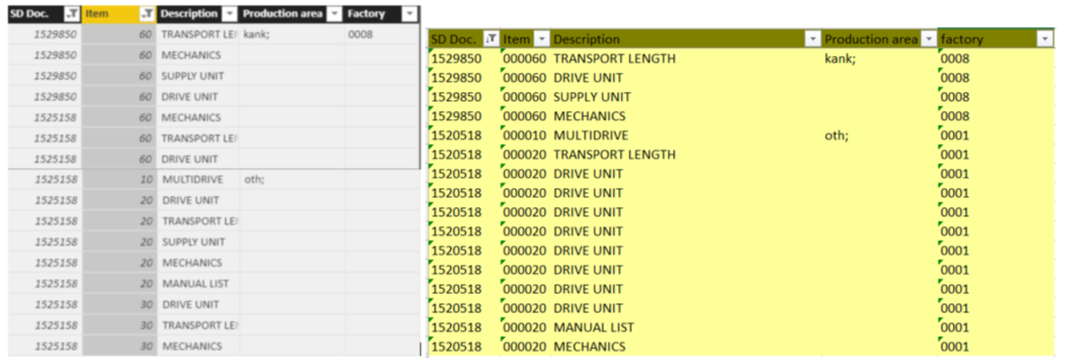
Task: Select 'oth;' cell in left table
Action: 292,180
